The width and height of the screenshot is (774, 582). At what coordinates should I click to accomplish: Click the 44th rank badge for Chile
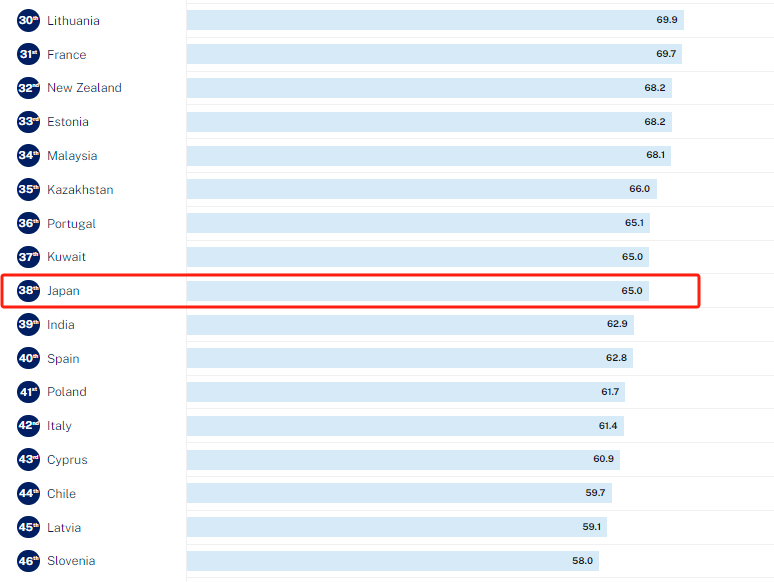pyautogui.click(x=28, y=494)
